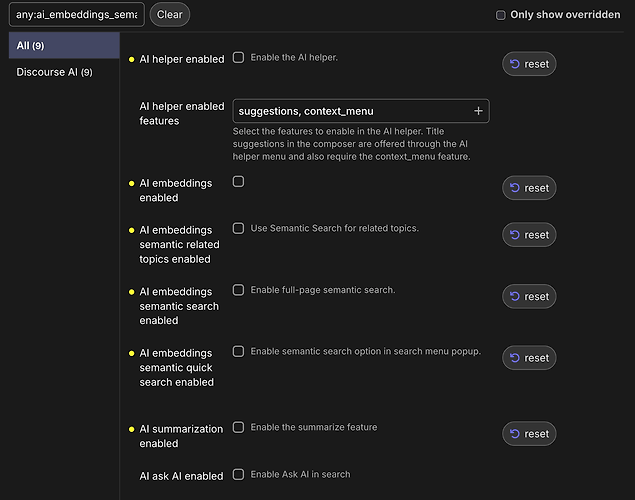Tick the Only show overridden checkbox

[x=501, y=15]
